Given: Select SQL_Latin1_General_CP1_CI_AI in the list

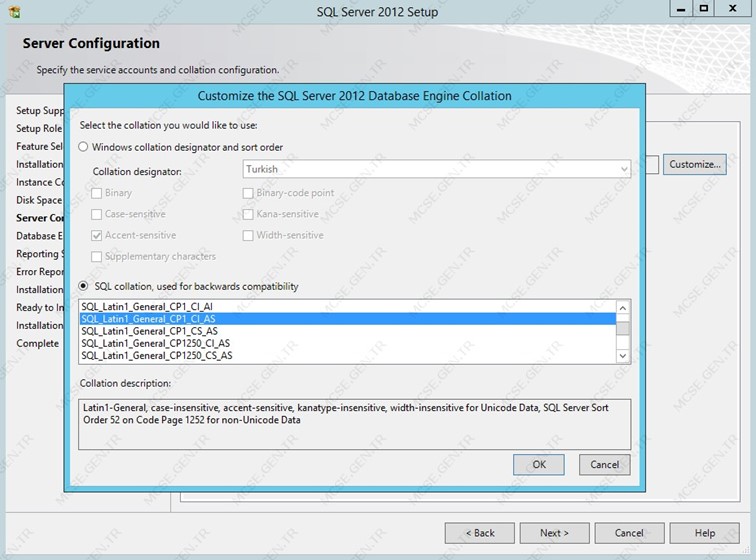Looking at the screenshot, I should coord(348,307).
